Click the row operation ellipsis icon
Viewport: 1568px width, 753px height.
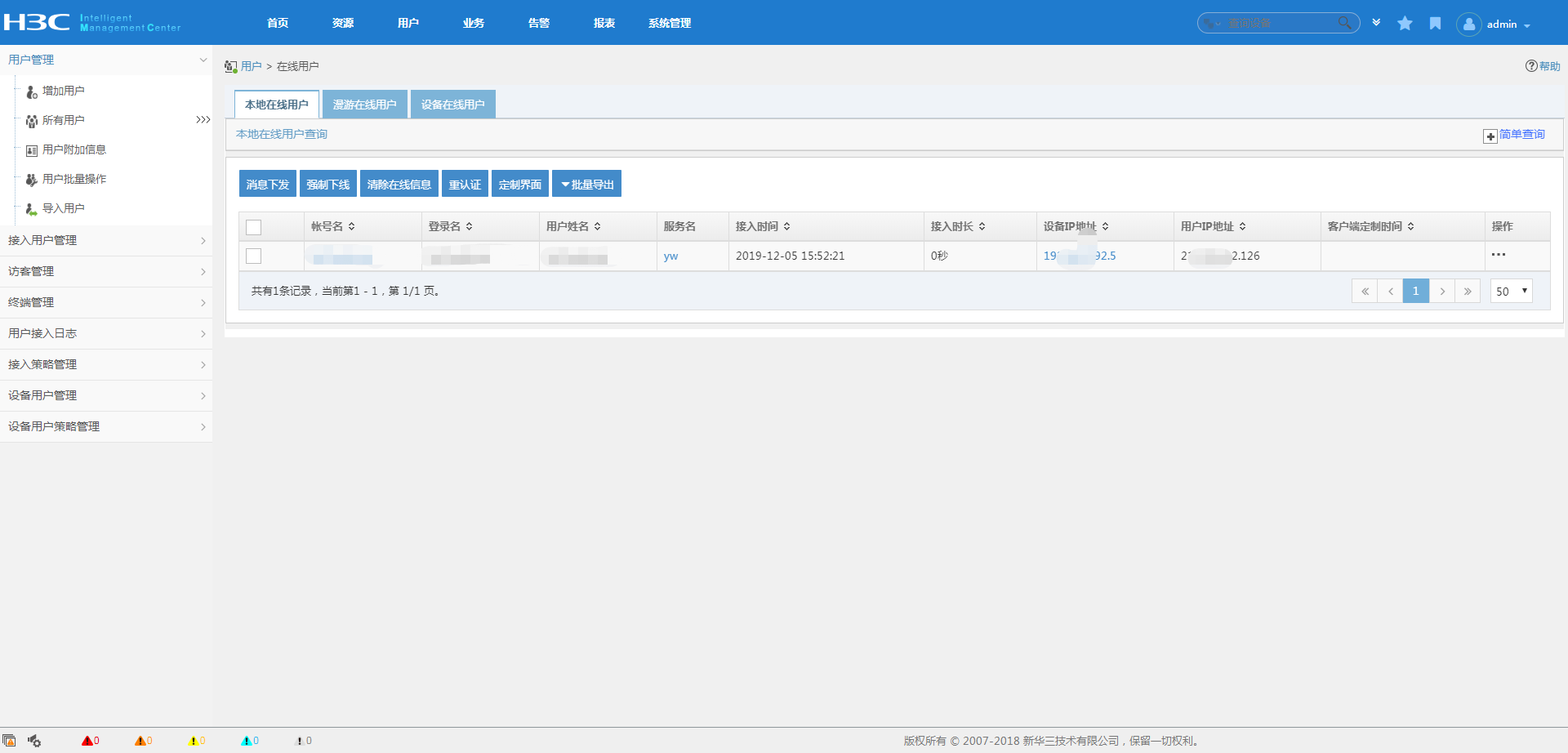pos(1499,255)
